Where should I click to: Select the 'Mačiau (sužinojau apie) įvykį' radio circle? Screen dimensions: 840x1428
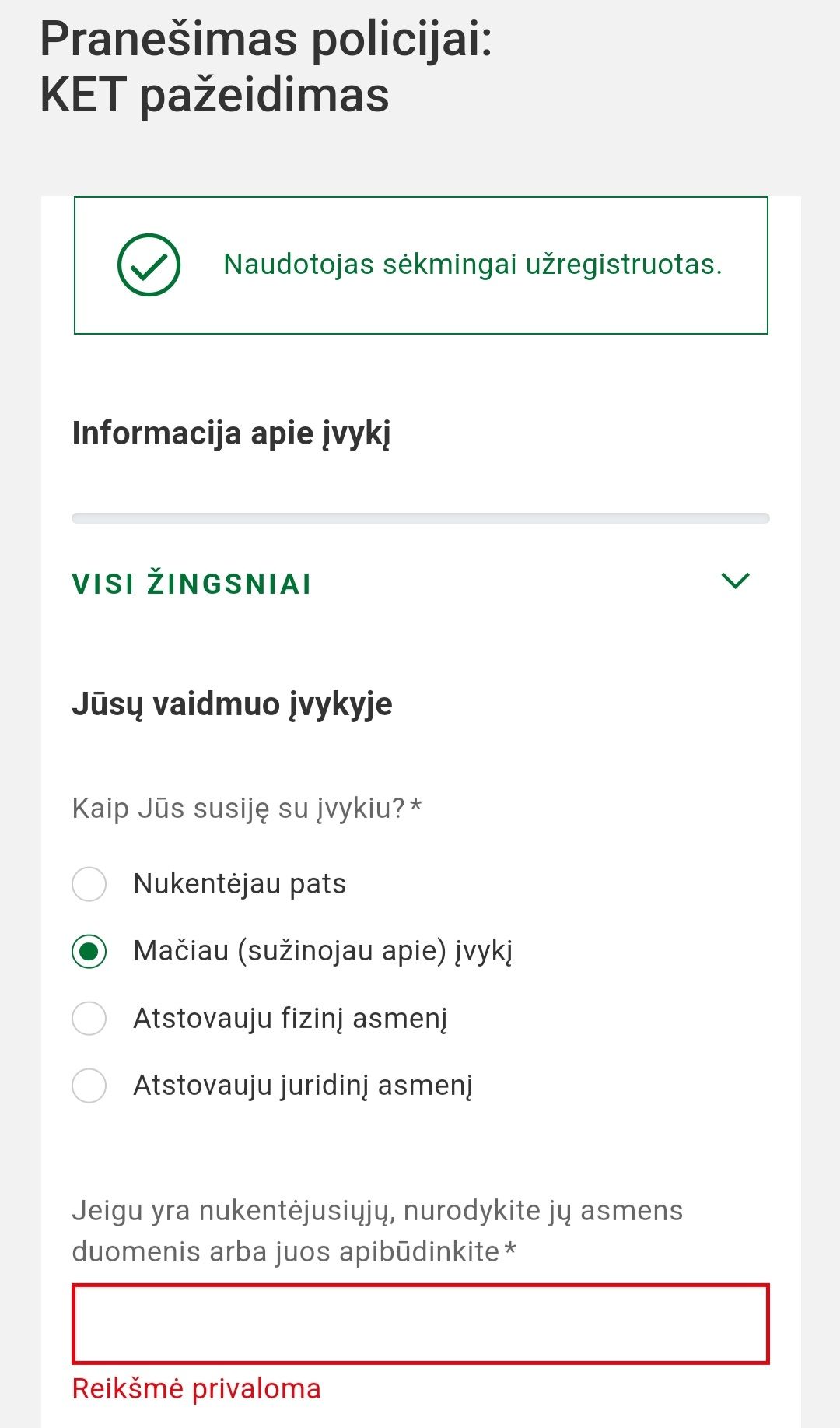(x=89, y=951)
